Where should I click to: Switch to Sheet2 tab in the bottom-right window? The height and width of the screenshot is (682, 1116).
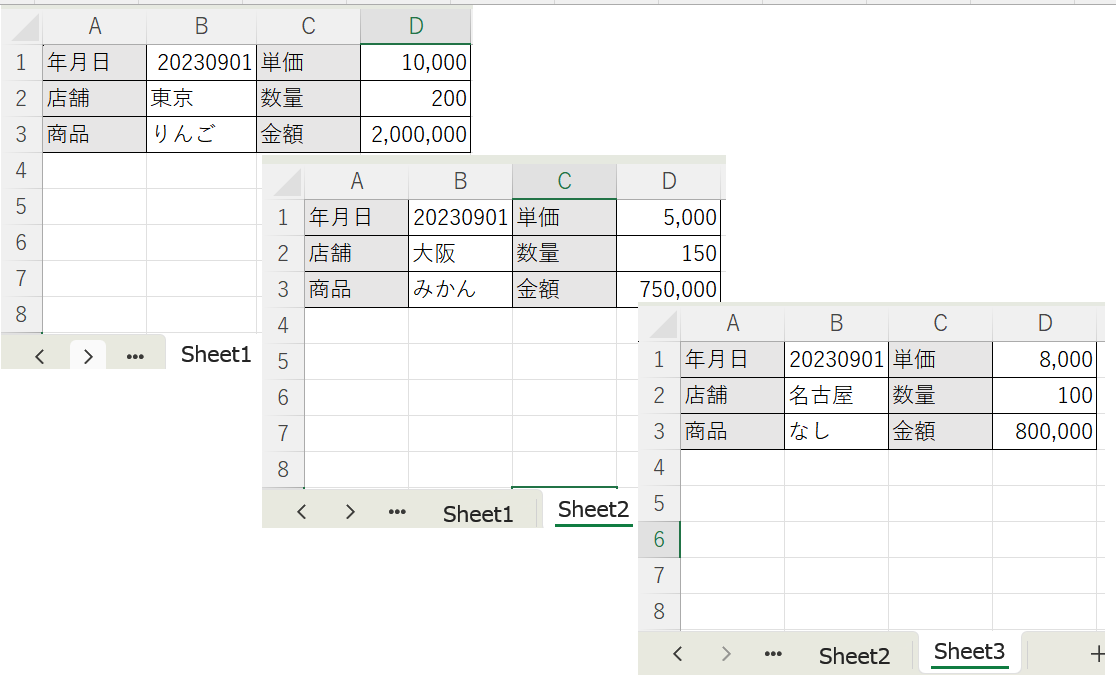[x=854, y=656]
